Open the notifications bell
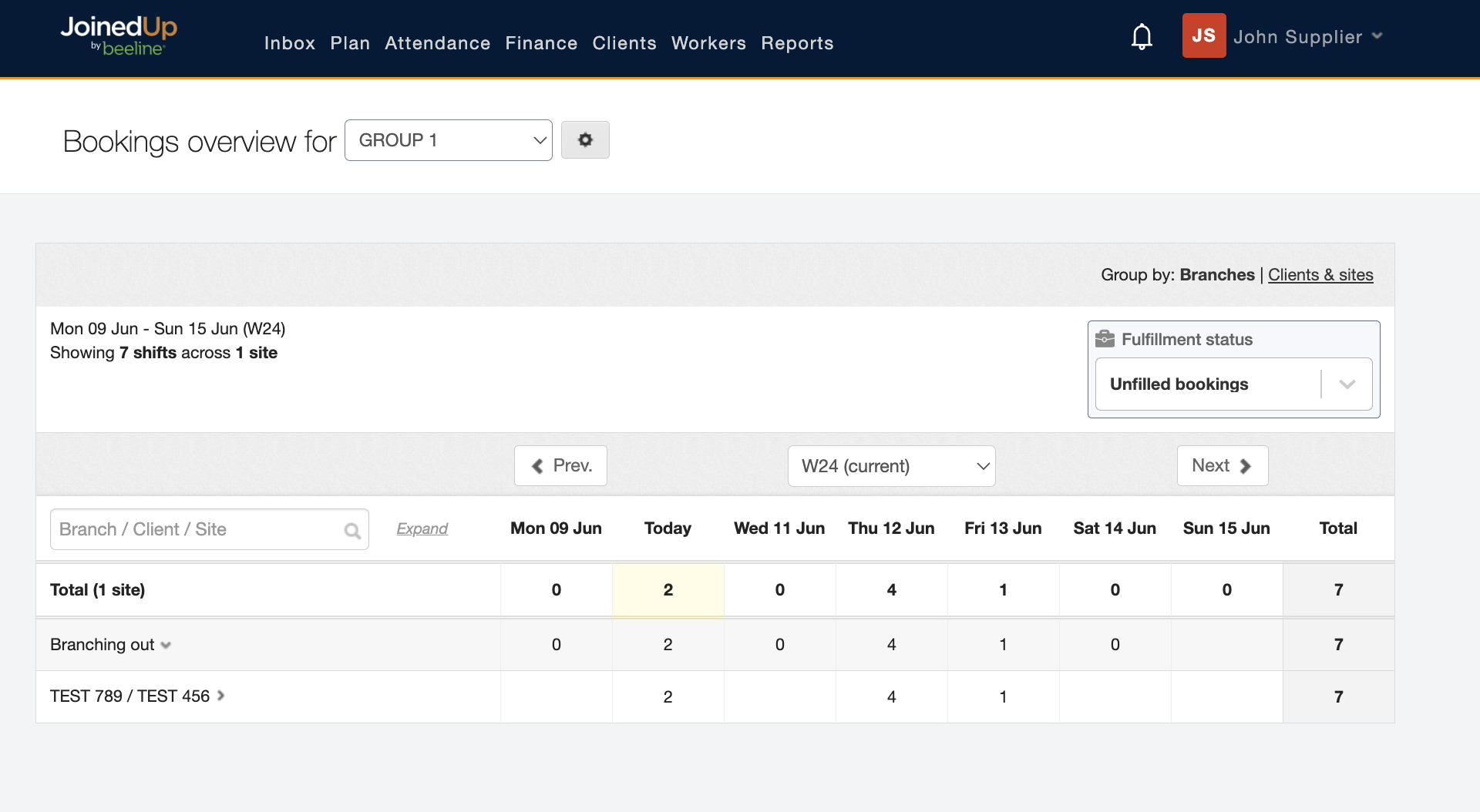 [x=1142, y=37]
